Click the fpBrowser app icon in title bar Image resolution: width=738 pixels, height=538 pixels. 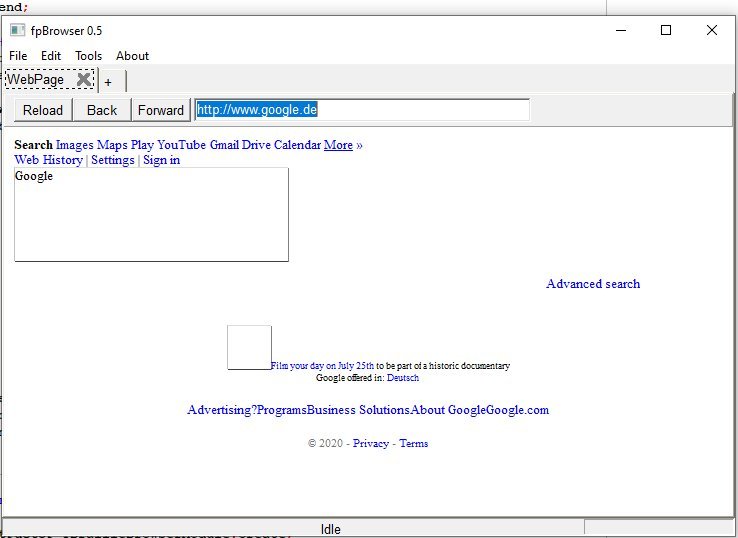[17, 30]
